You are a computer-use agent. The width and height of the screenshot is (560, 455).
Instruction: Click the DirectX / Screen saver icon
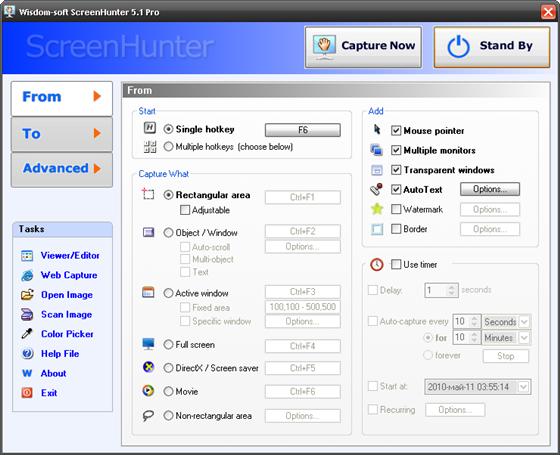[148, 367]
